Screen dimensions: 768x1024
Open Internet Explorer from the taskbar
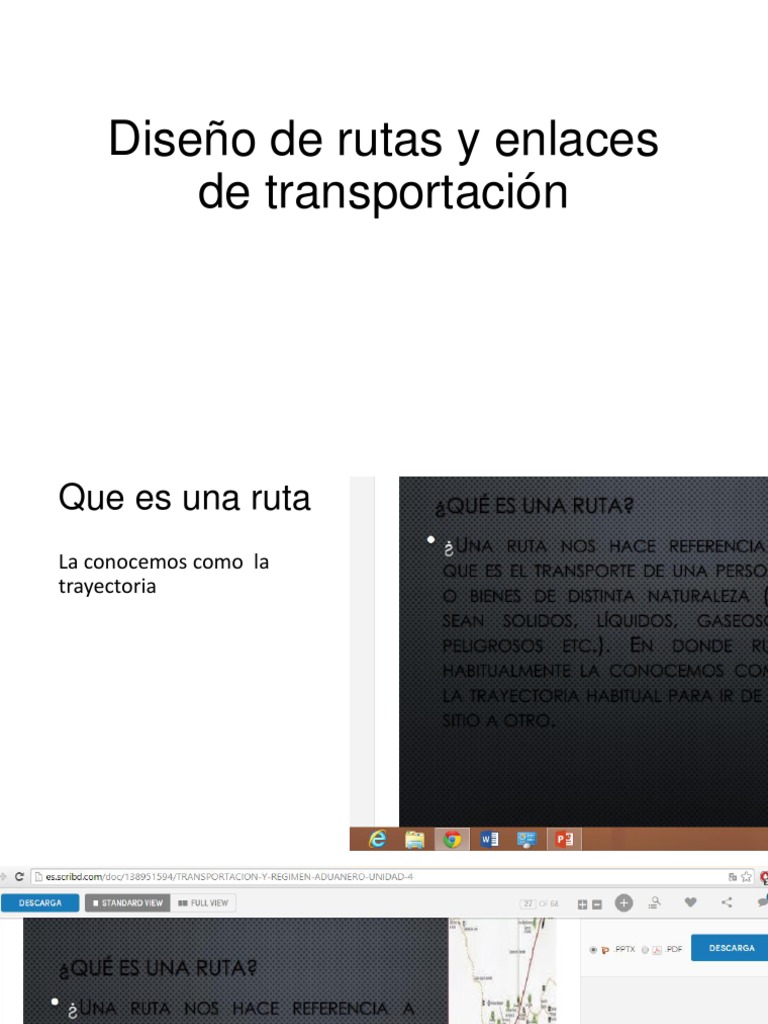click(377, 839)
